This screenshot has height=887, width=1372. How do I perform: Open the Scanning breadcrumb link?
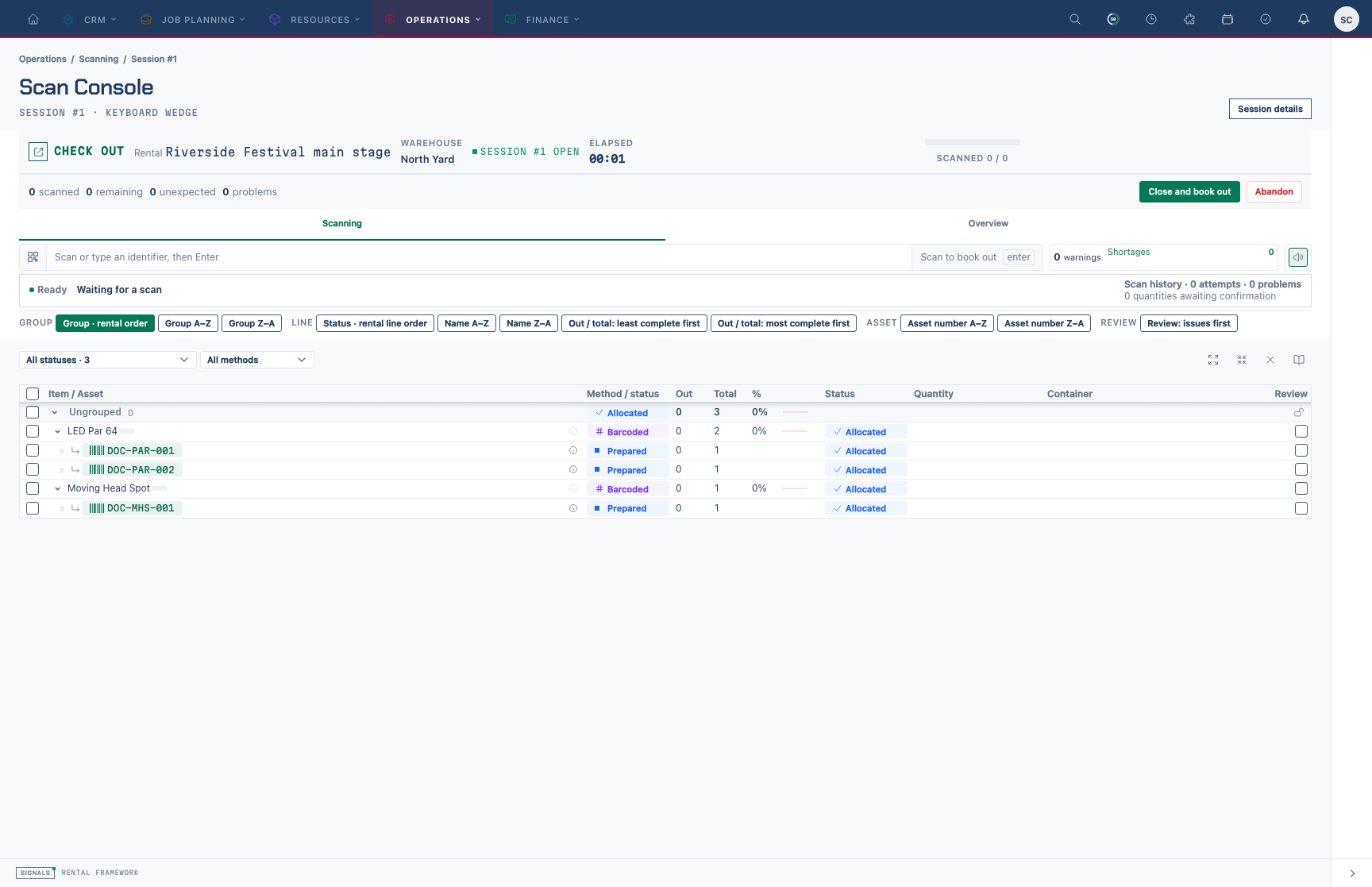pyautogui.click(x=98, y=59)
